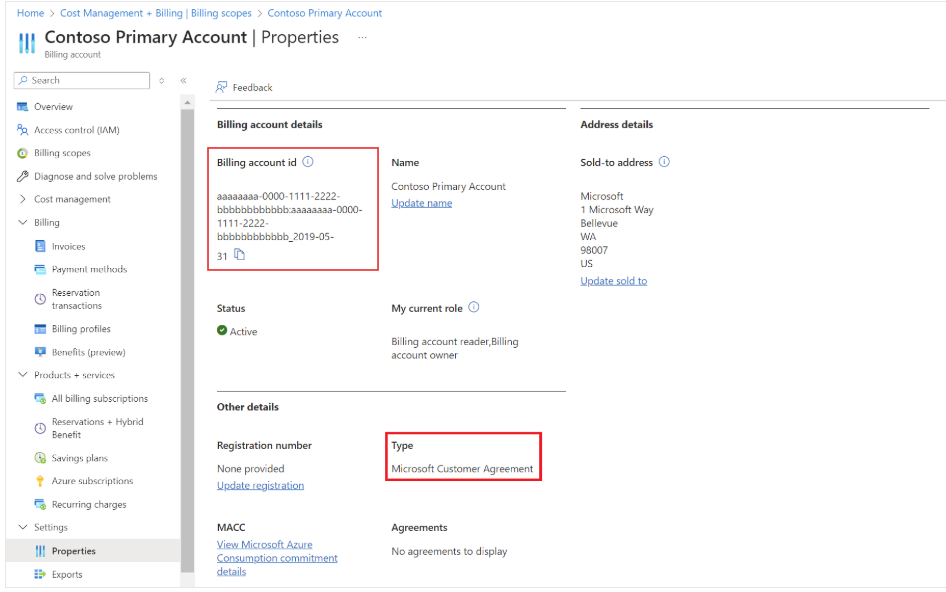Click the billing account icon beside title
Screen dimensions: 946x592
click(x=27, y=43)
